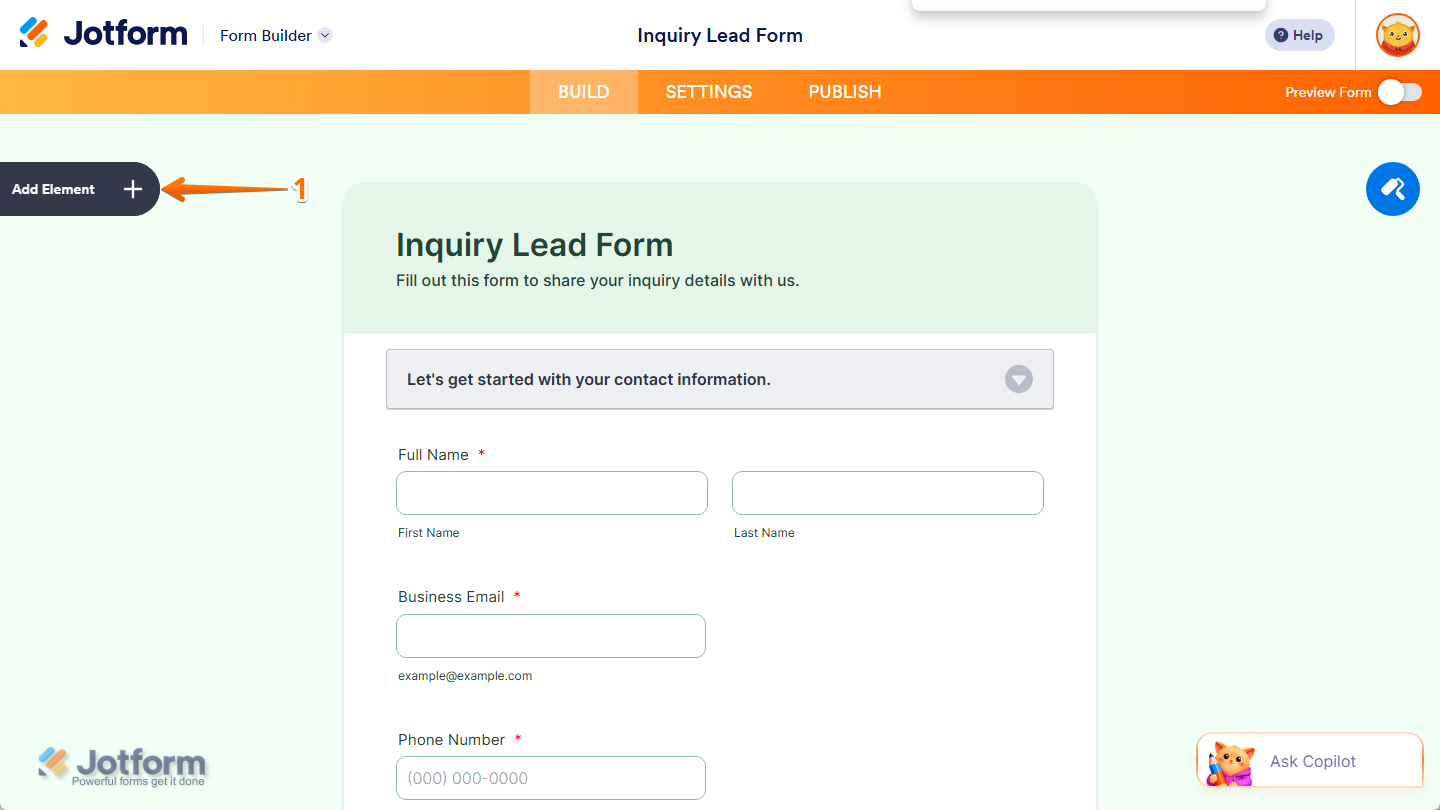Switch to the SETTINGS tab

pyautogui.click(x=708, y=91)
